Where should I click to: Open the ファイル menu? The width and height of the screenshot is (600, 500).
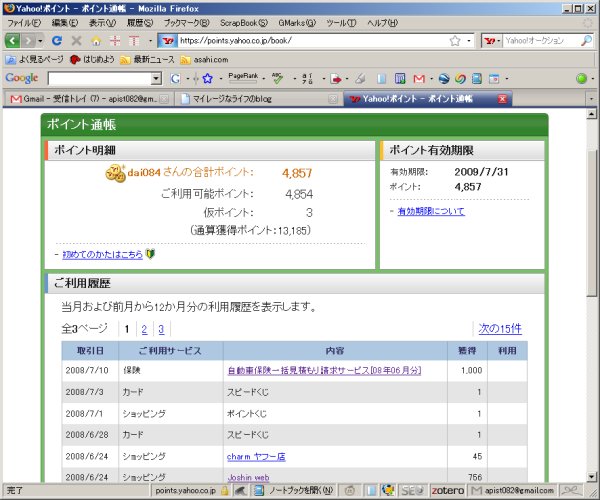pos(24,23)
